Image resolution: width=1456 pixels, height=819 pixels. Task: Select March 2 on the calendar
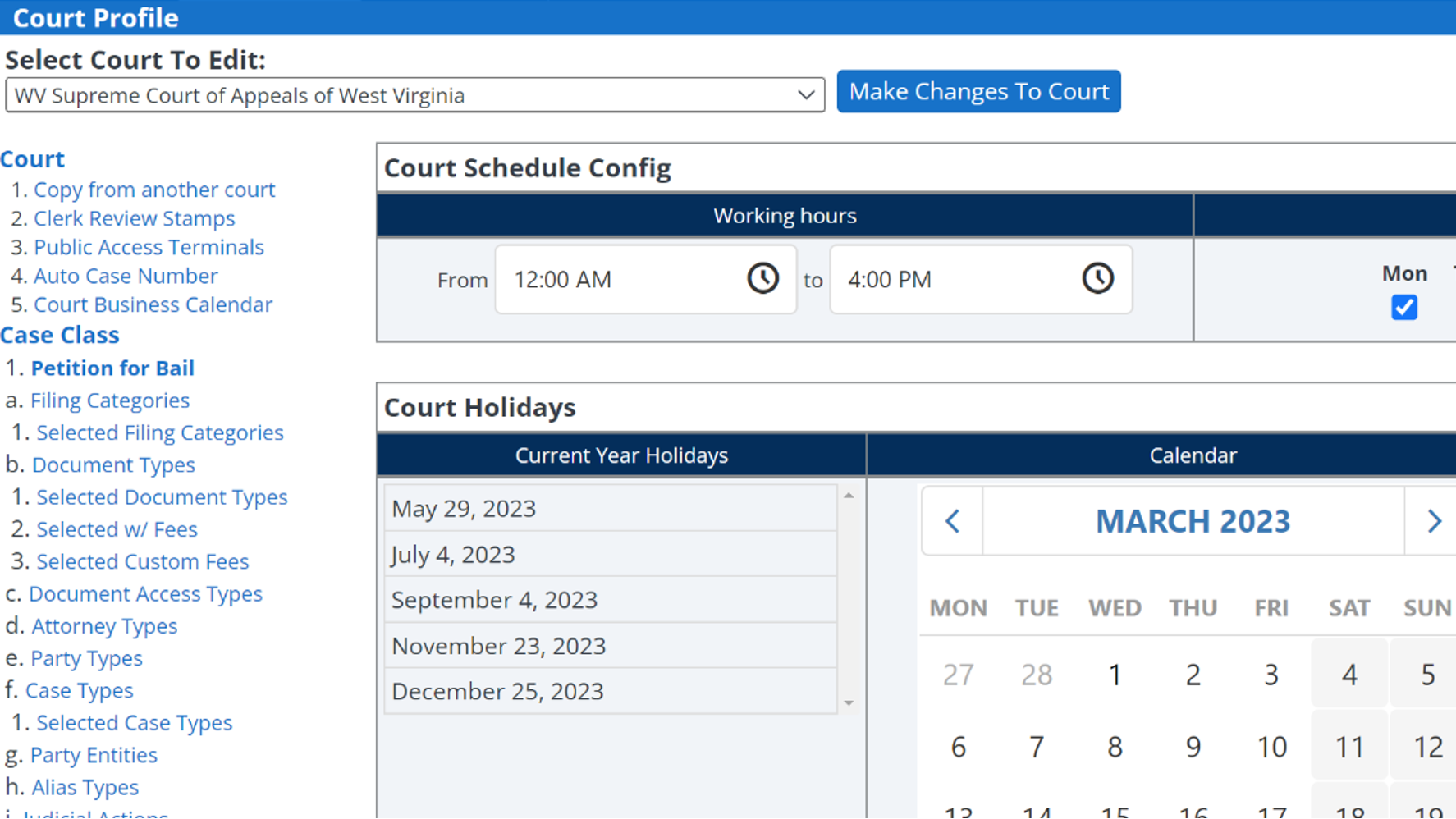tap(1193, 675)
